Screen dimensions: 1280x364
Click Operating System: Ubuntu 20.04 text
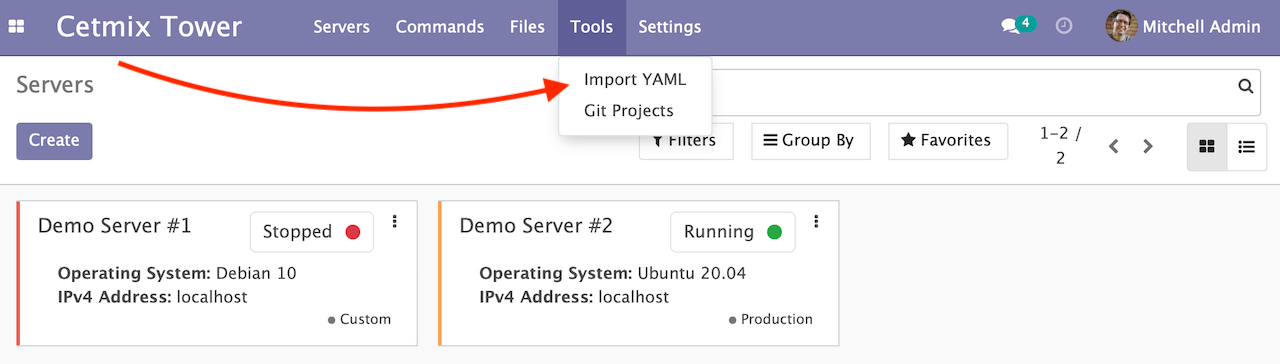(613, 273)
